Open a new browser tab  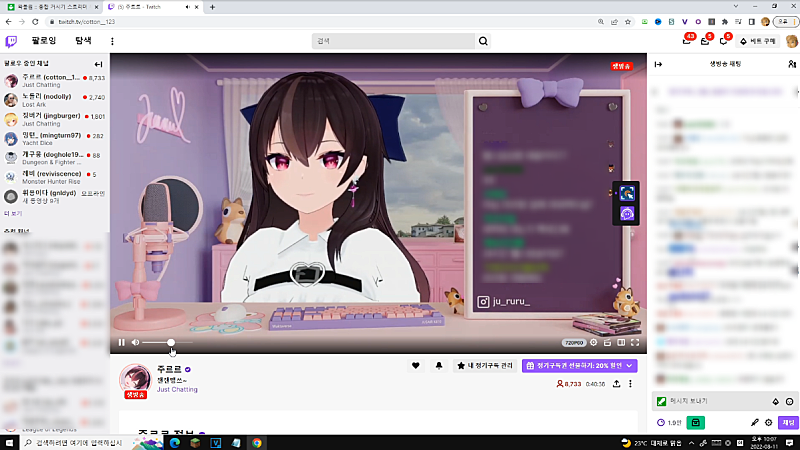(212, 7)
